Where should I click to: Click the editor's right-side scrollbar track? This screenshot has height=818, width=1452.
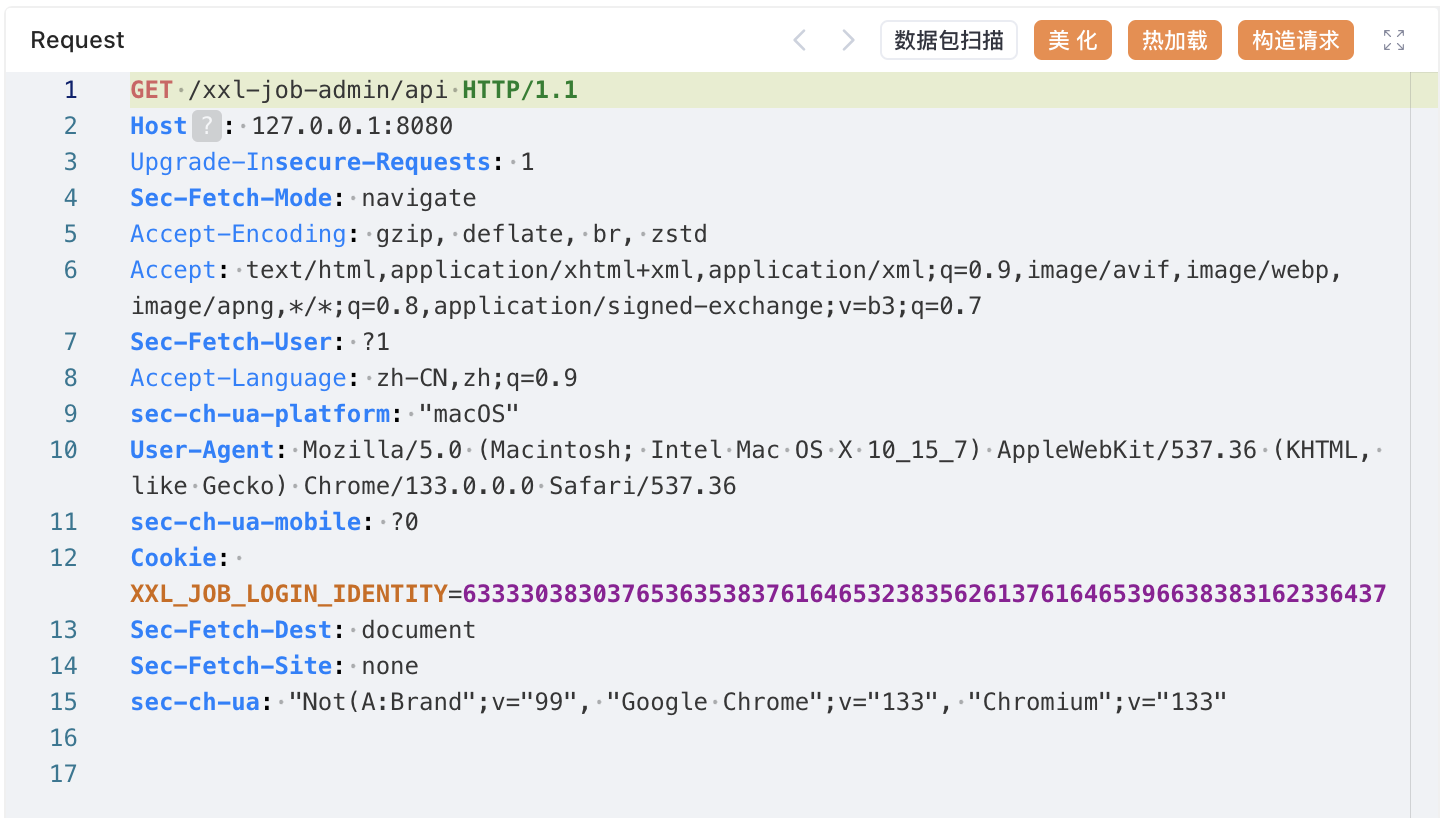(x=1424, y=450)
